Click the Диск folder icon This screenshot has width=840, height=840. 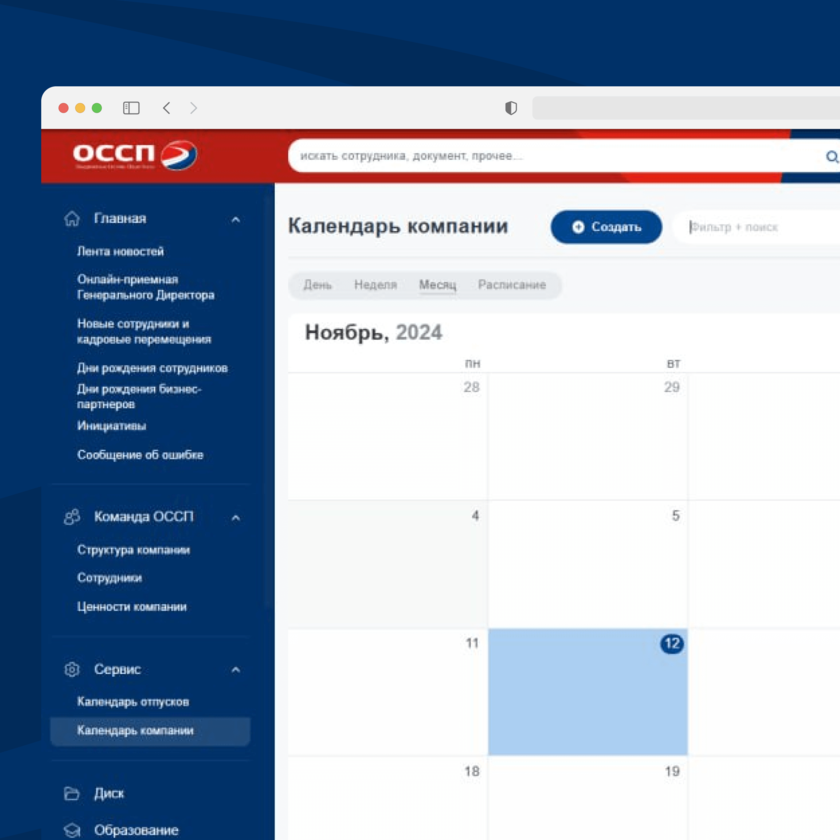(72, 793)
